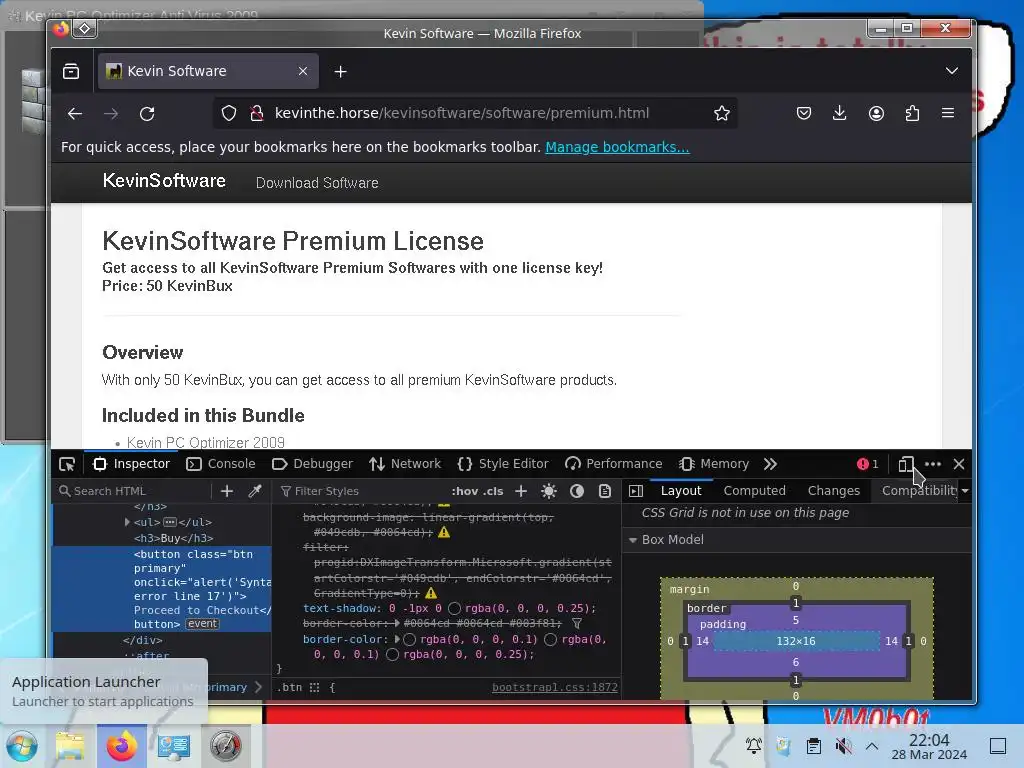
Task: Go back to the previous page
Action: click(75, 114)
